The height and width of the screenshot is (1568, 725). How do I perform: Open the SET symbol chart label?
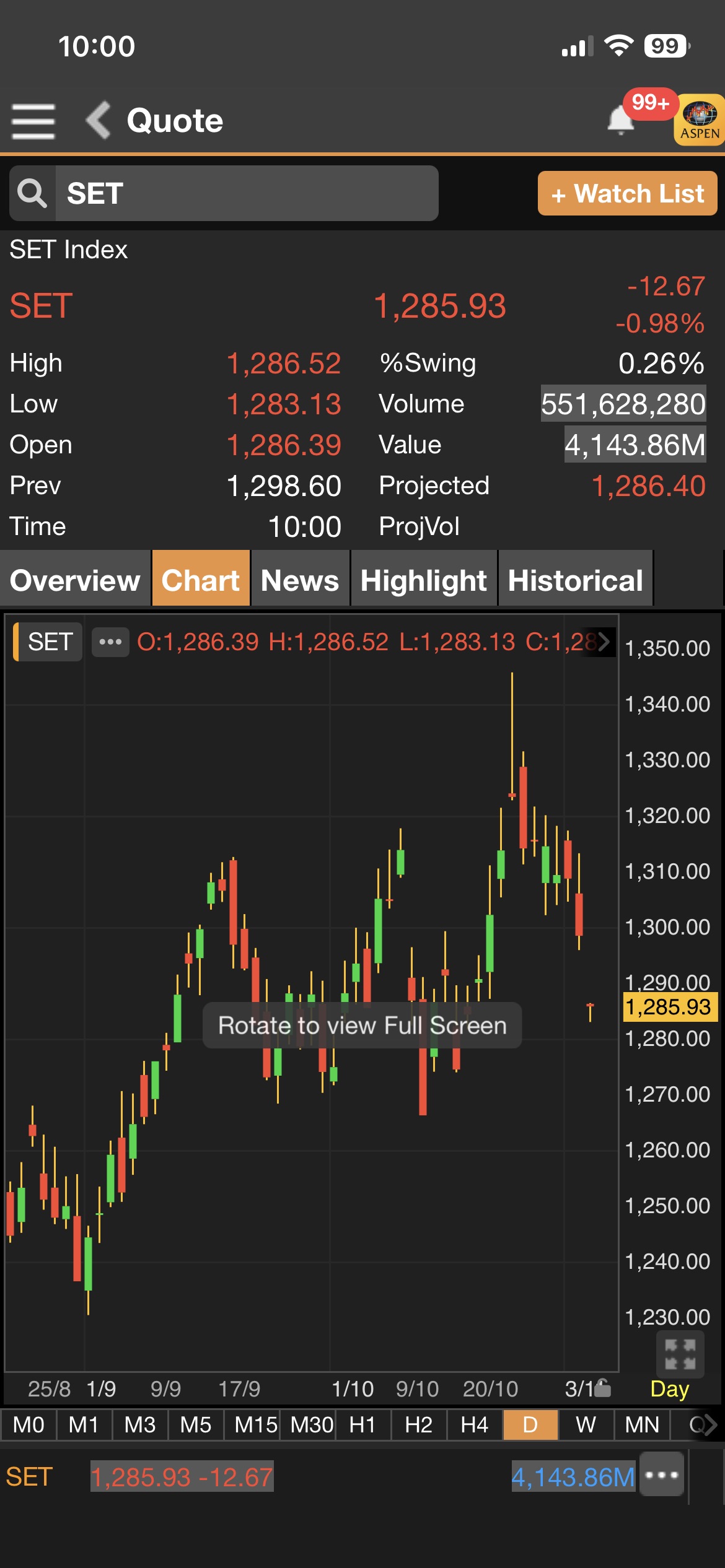(50, 642)
